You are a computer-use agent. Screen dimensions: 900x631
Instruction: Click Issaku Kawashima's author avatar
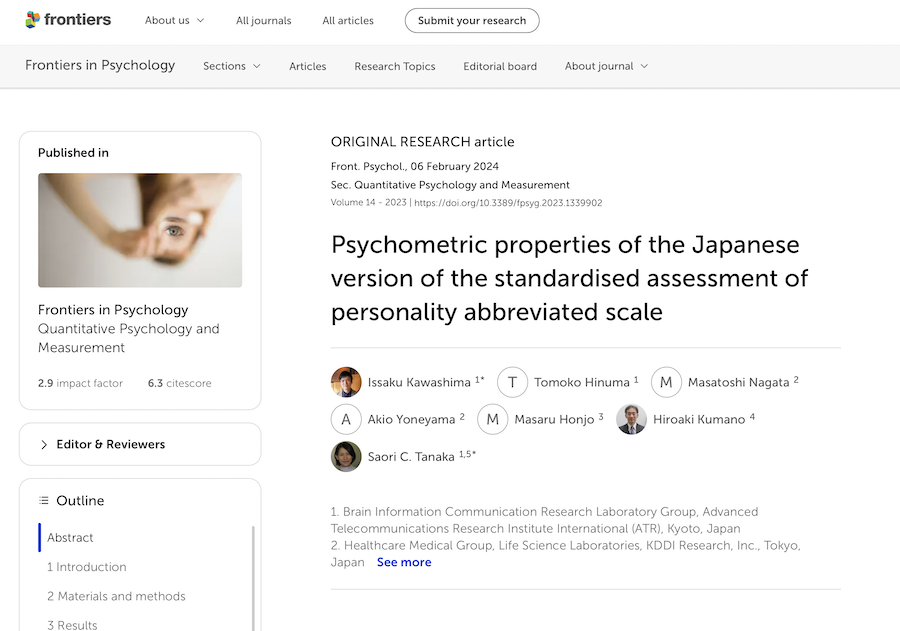[346, 382]
